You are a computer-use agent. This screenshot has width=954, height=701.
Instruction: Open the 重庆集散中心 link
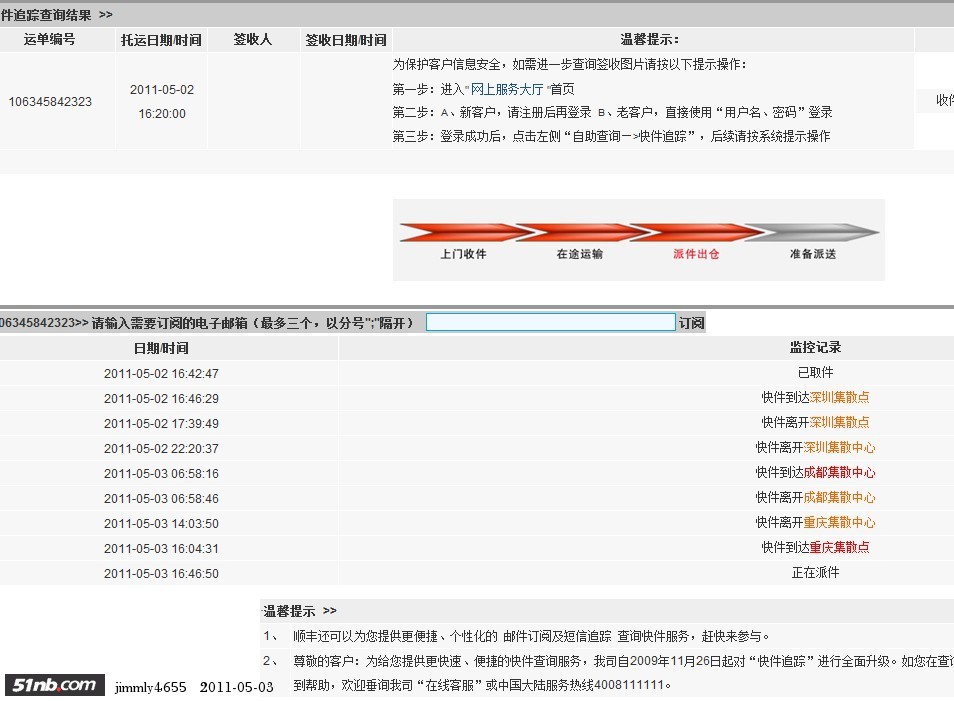[839, 522]
